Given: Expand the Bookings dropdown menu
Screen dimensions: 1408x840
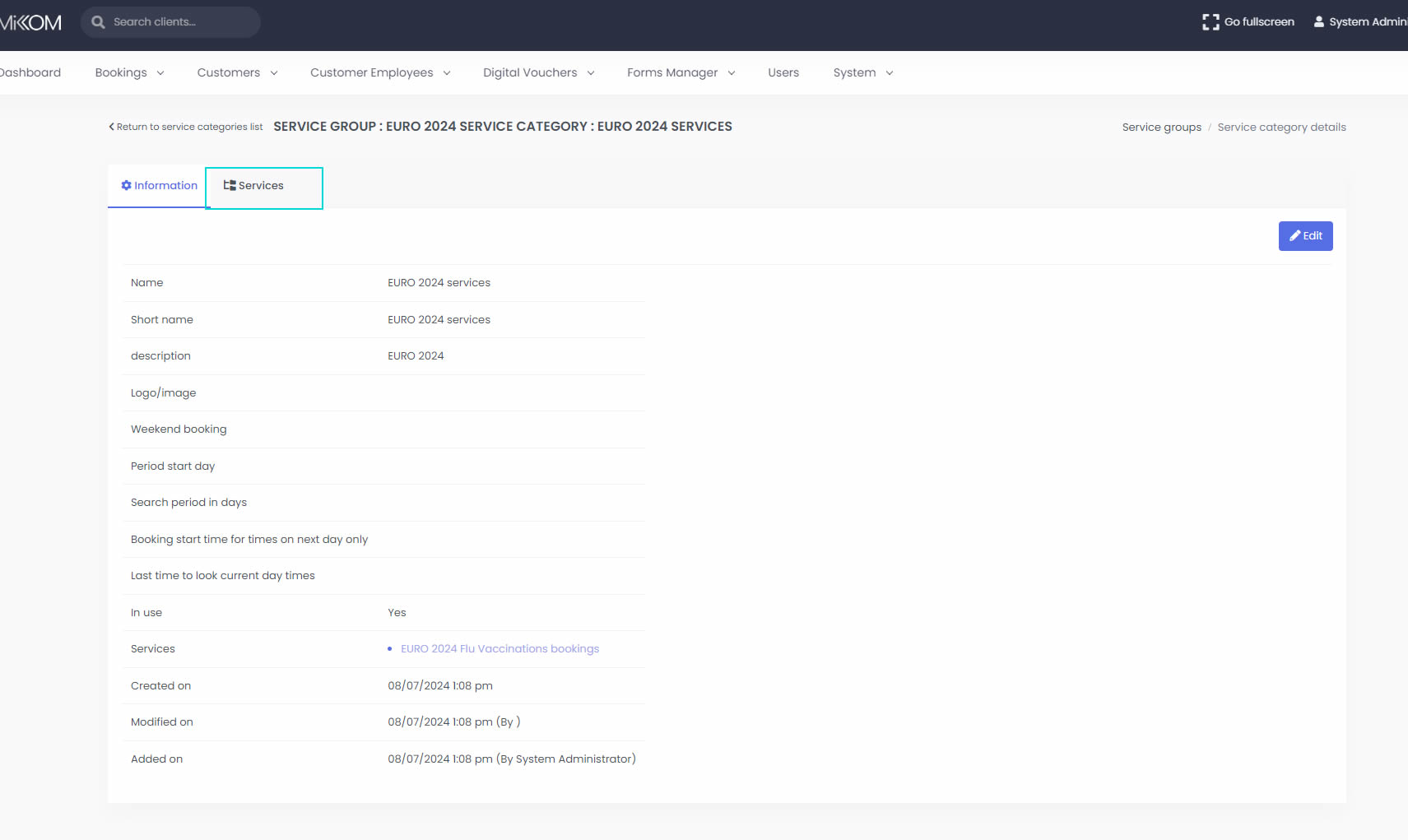Looking at the screenshot, I should click(129, 72).
